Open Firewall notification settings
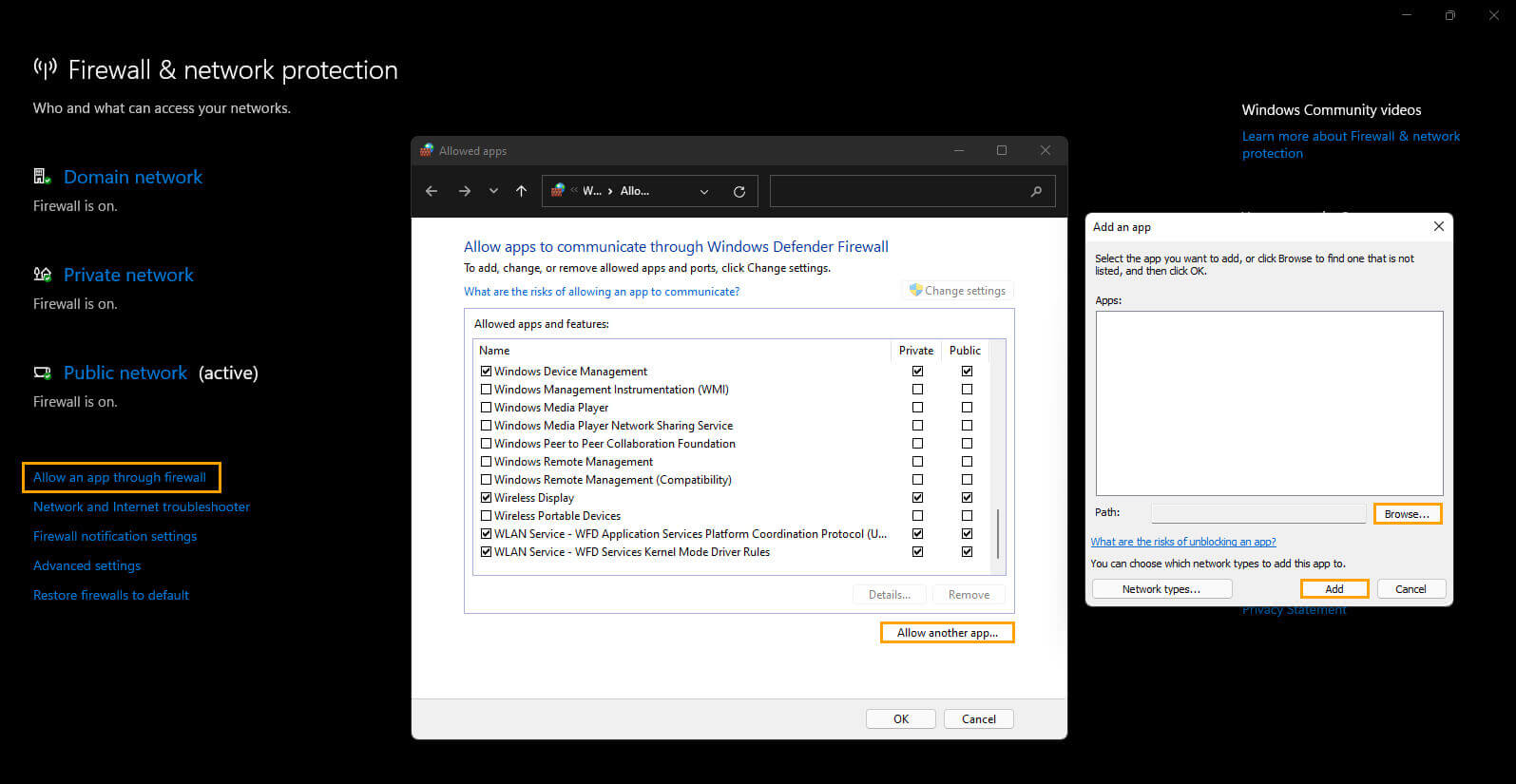The height and width of the screenshot is (784, 1516). (115, 536)
